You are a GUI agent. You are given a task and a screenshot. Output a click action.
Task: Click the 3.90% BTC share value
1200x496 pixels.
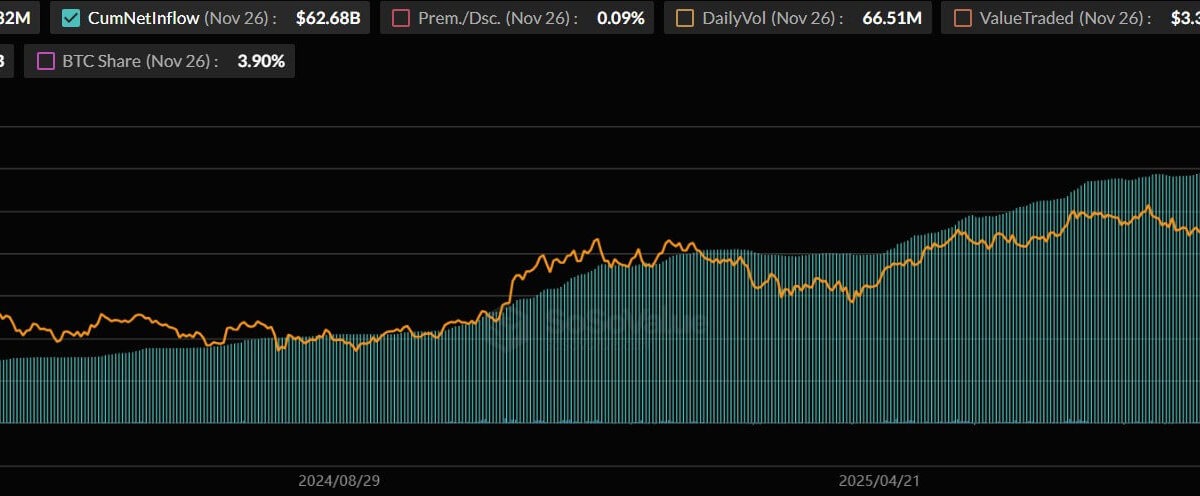(x=260, y=61)
